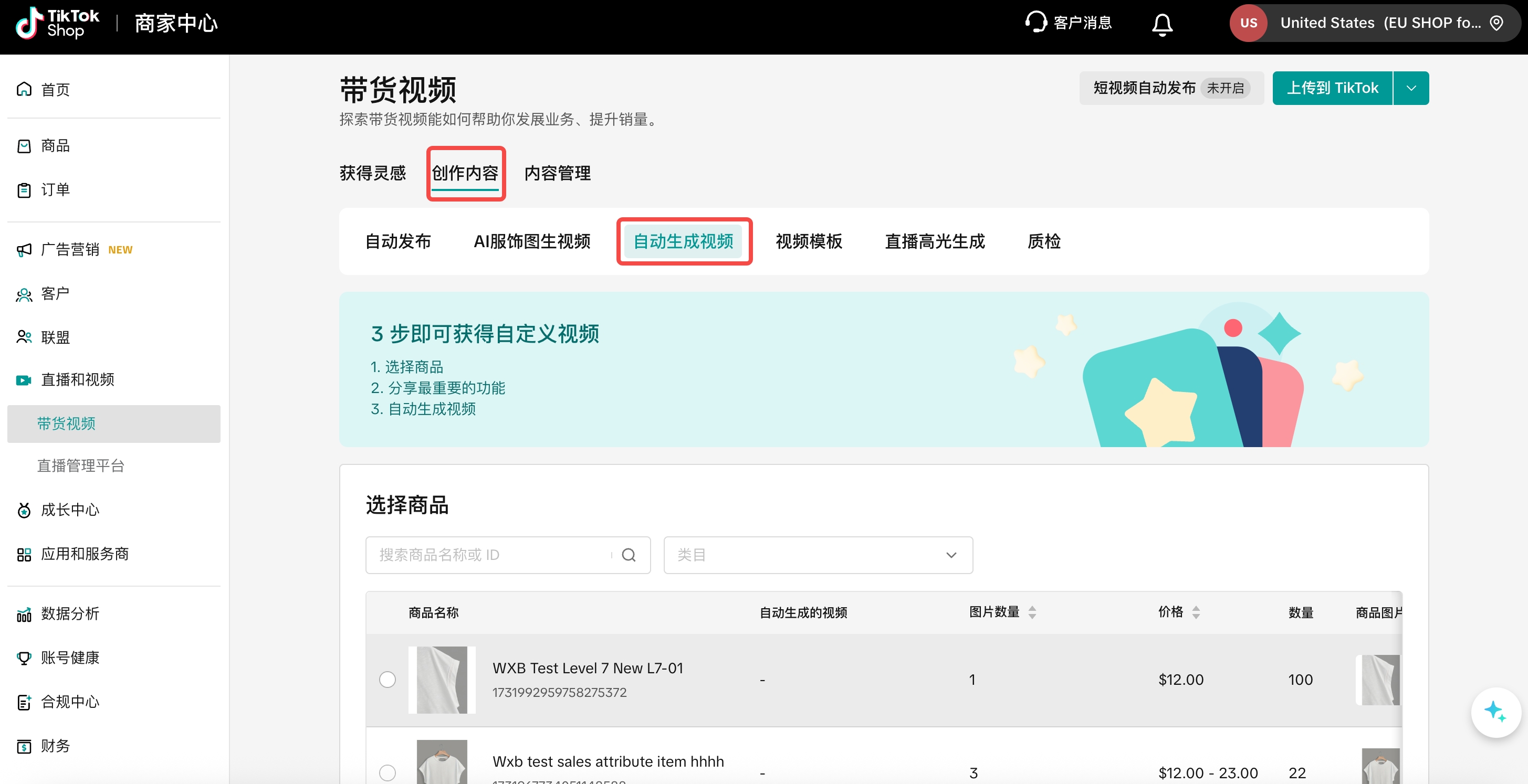Expand the category dropdown
The height and width of the screenshot is (784, 1528).
click(x=818, y=555)
